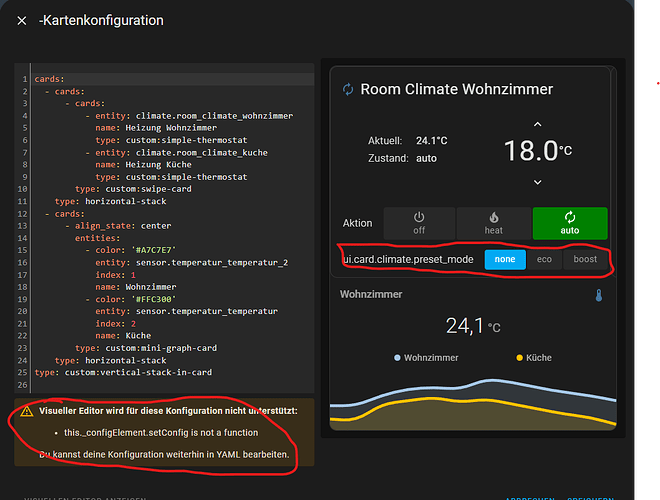Toggle the Küche legend entry in graph

(534, 357)
